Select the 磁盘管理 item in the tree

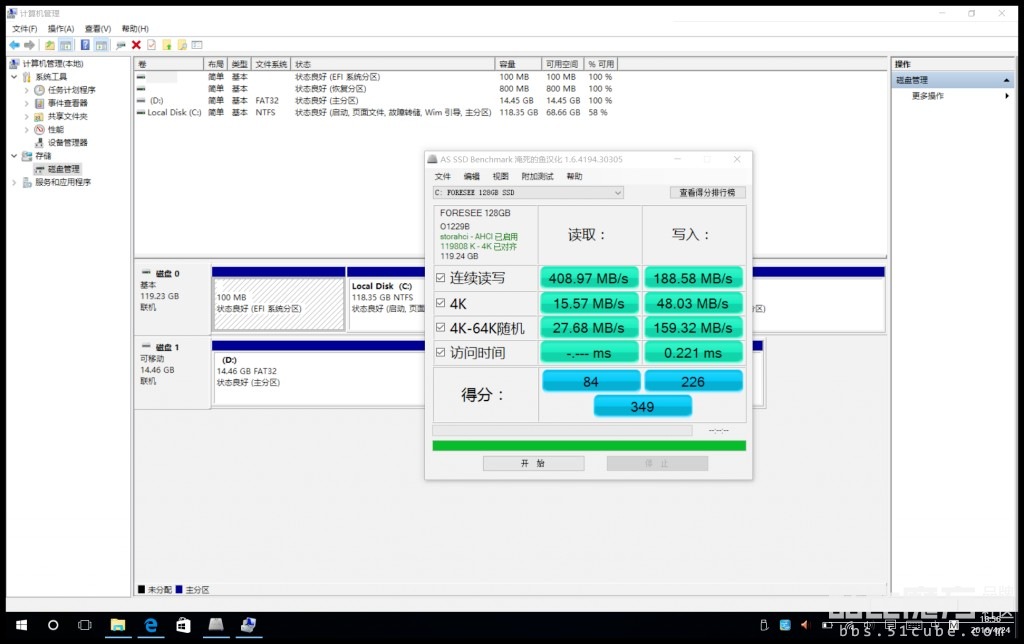point(63,168)
